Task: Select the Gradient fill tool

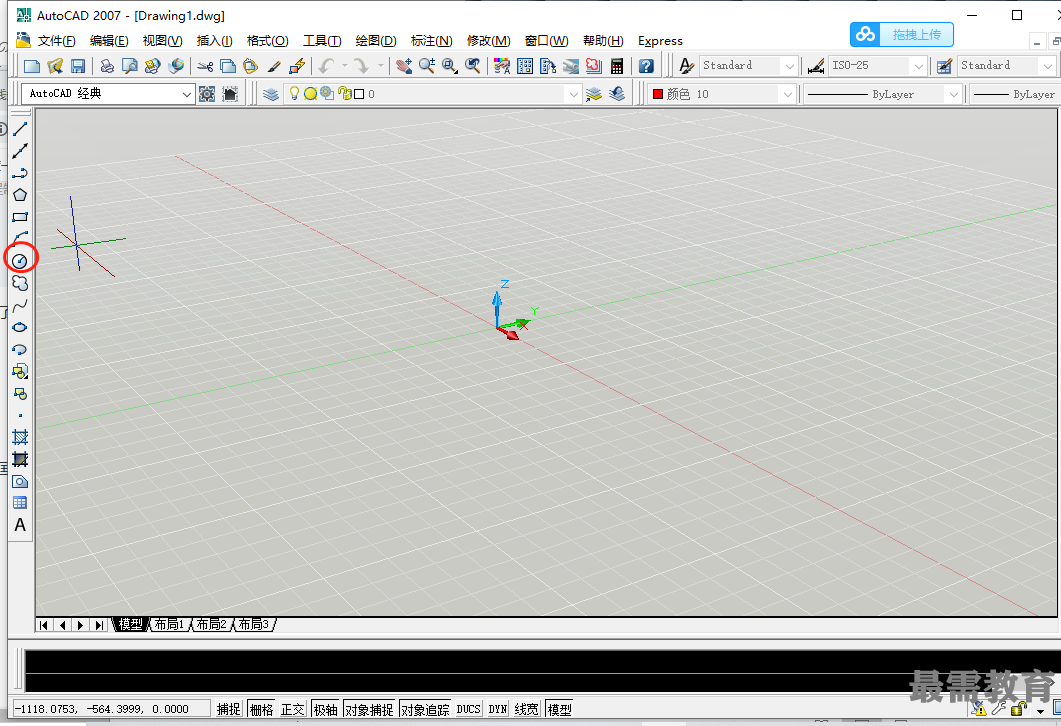Action: tap(20, 459)
